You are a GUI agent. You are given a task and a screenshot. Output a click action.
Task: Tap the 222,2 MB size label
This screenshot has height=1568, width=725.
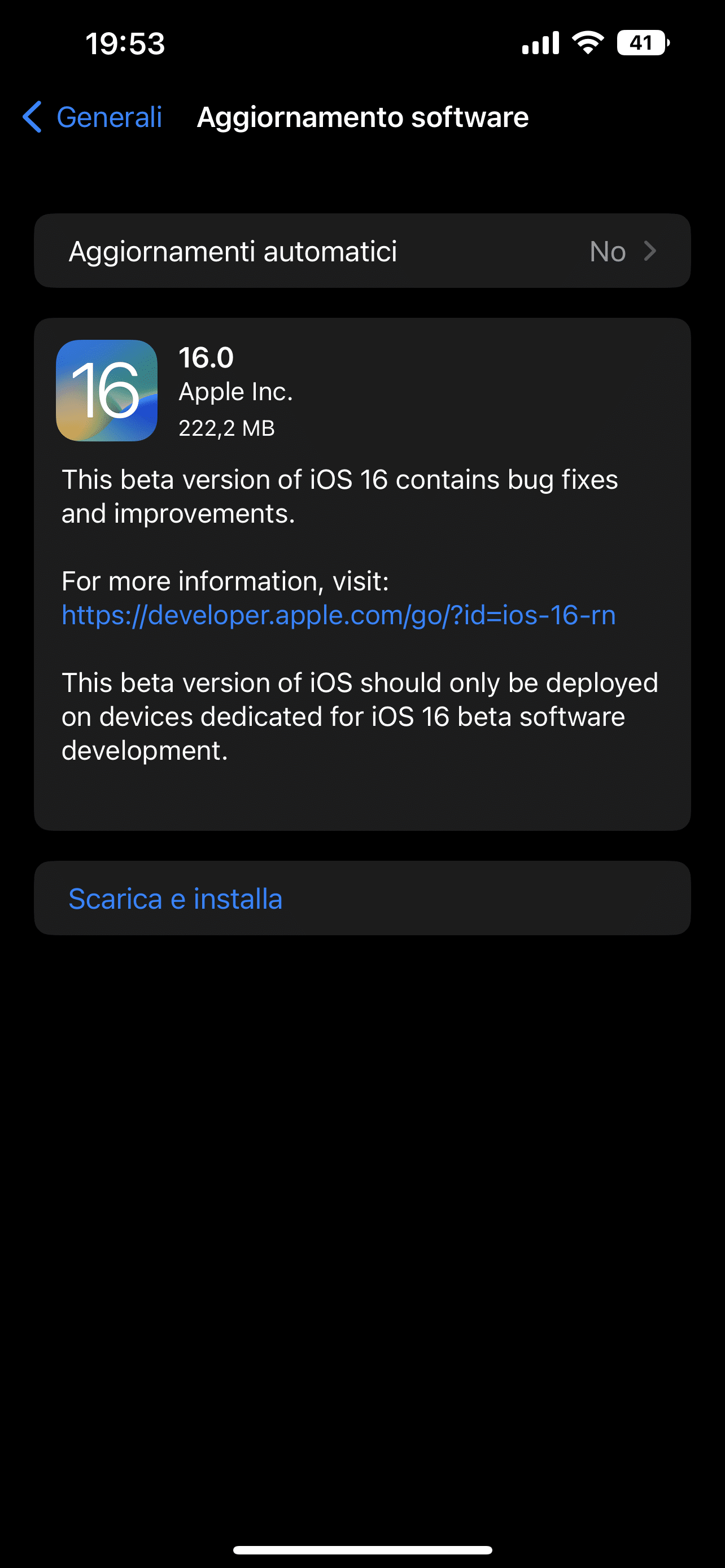point(226,428)
